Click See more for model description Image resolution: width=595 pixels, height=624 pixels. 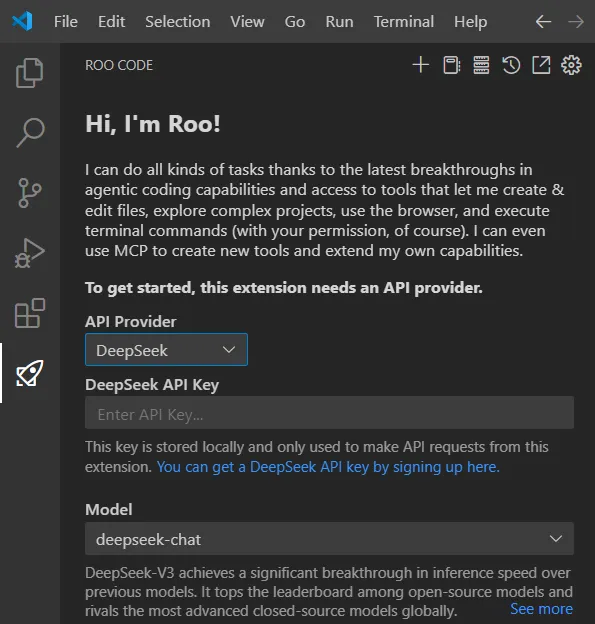(x=541, y=609)
